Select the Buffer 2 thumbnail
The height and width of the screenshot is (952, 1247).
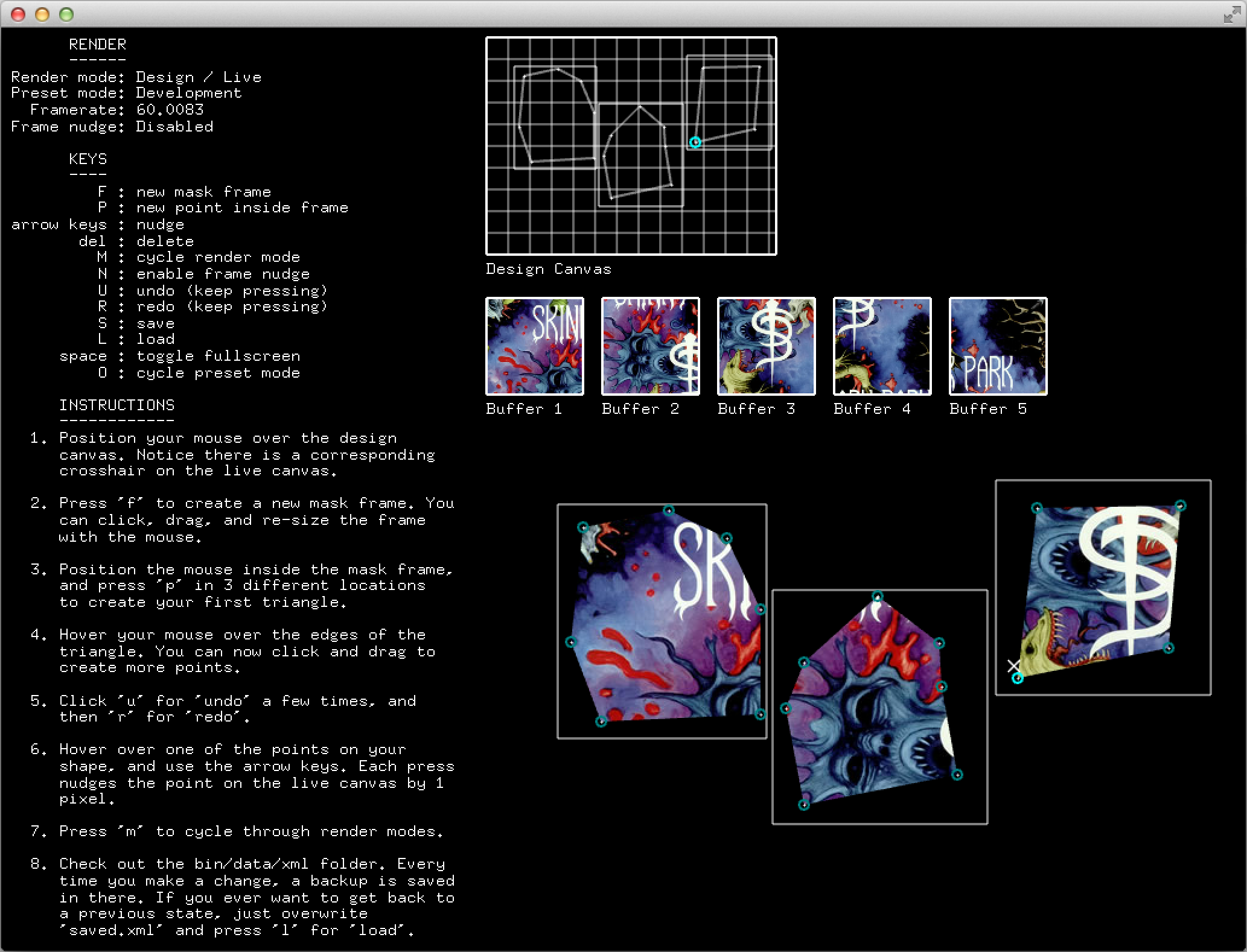click(x=651, y=346)
